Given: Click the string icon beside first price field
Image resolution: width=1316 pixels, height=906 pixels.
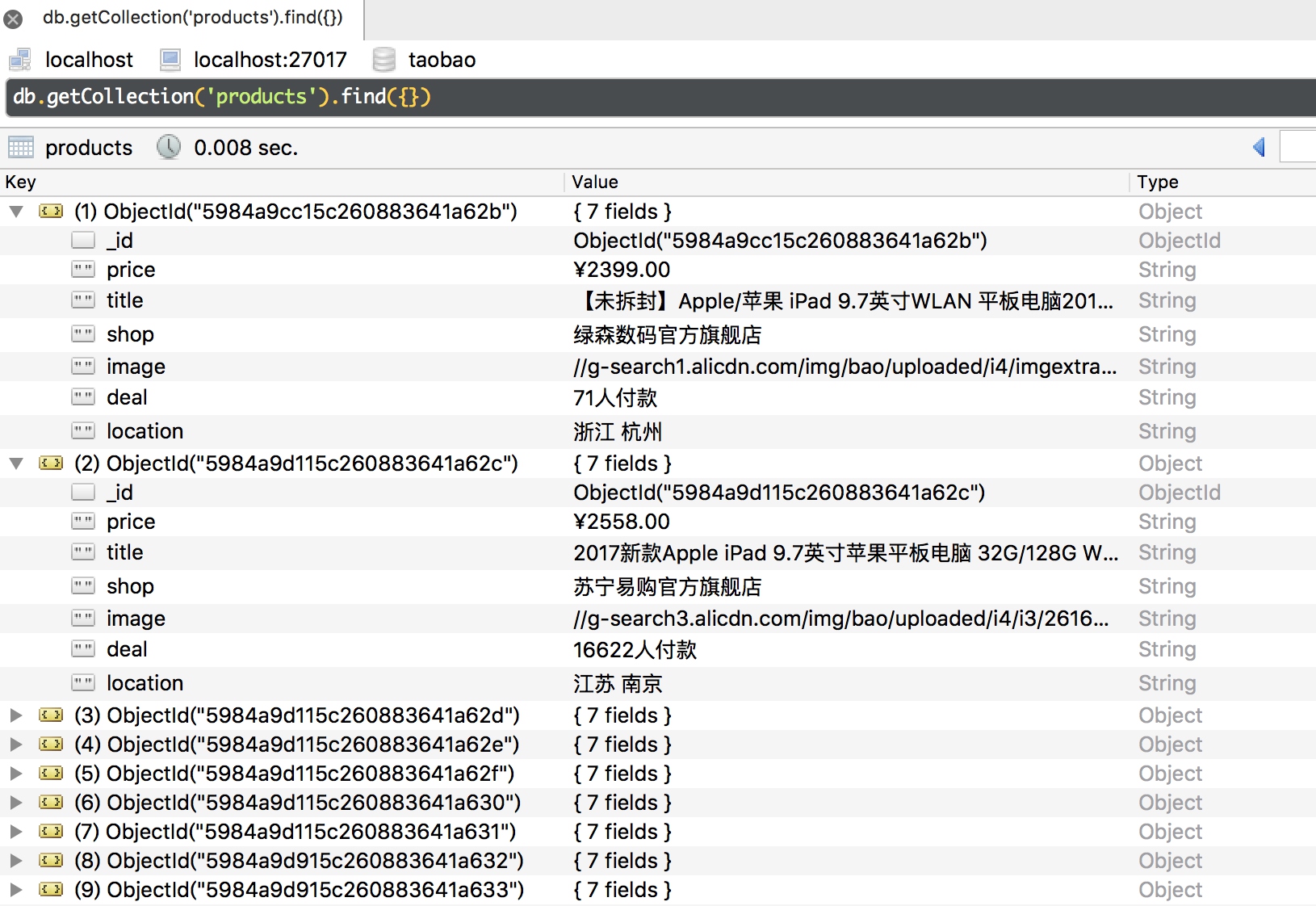Looking at the screenshot, I should coord(83,270).
